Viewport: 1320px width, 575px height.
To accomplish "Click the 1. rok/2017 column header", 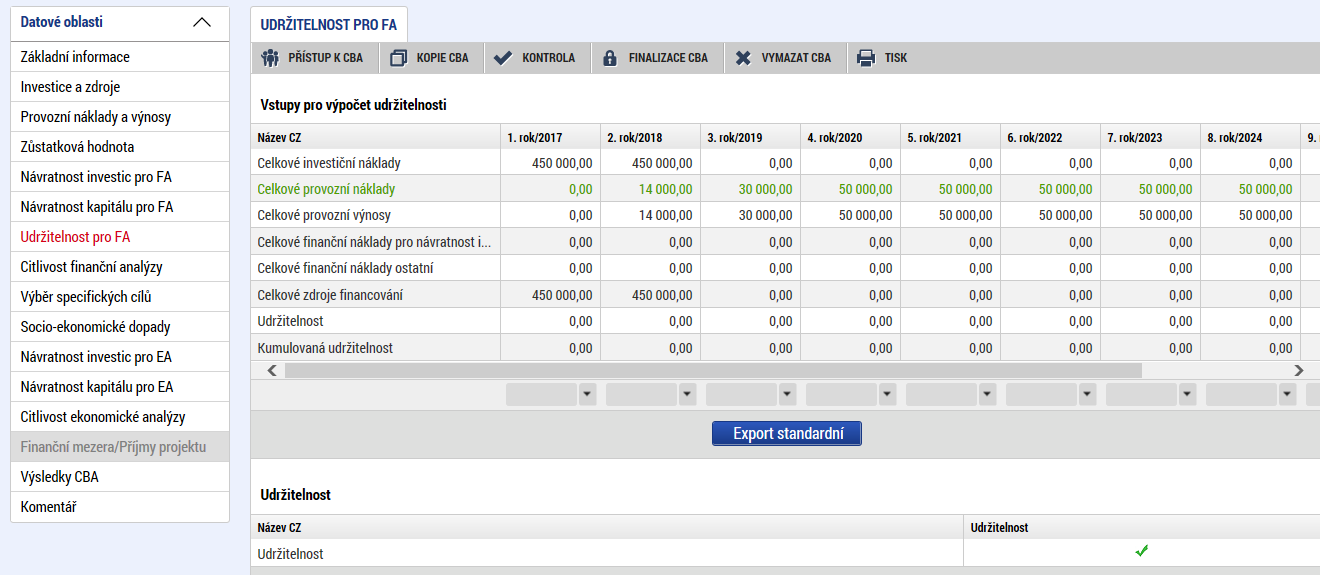I will tap(550, 137).
